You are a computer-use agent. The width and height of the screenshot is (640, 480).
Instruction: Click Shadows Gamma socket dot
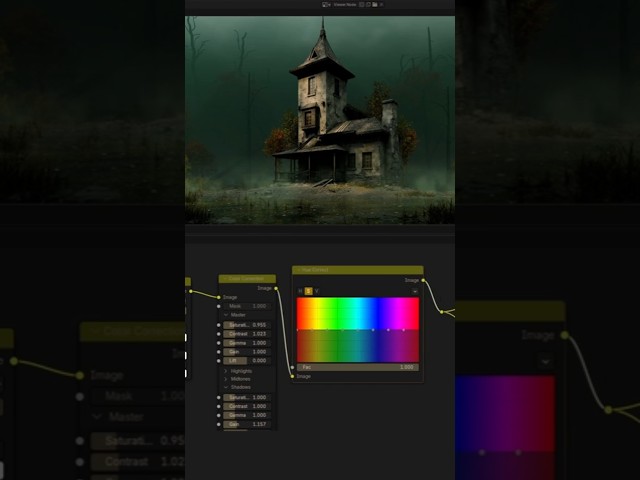click(x=219, y=415)
